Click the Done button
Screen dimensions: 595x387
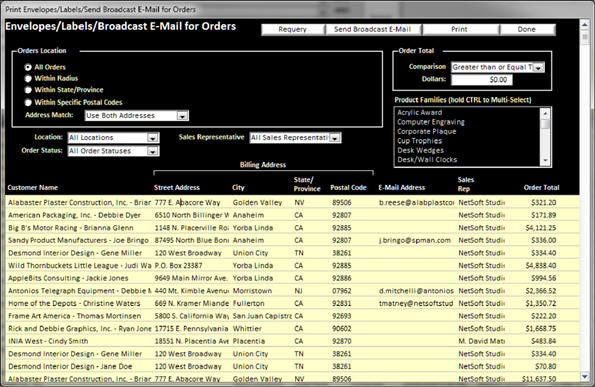(527, 30)
